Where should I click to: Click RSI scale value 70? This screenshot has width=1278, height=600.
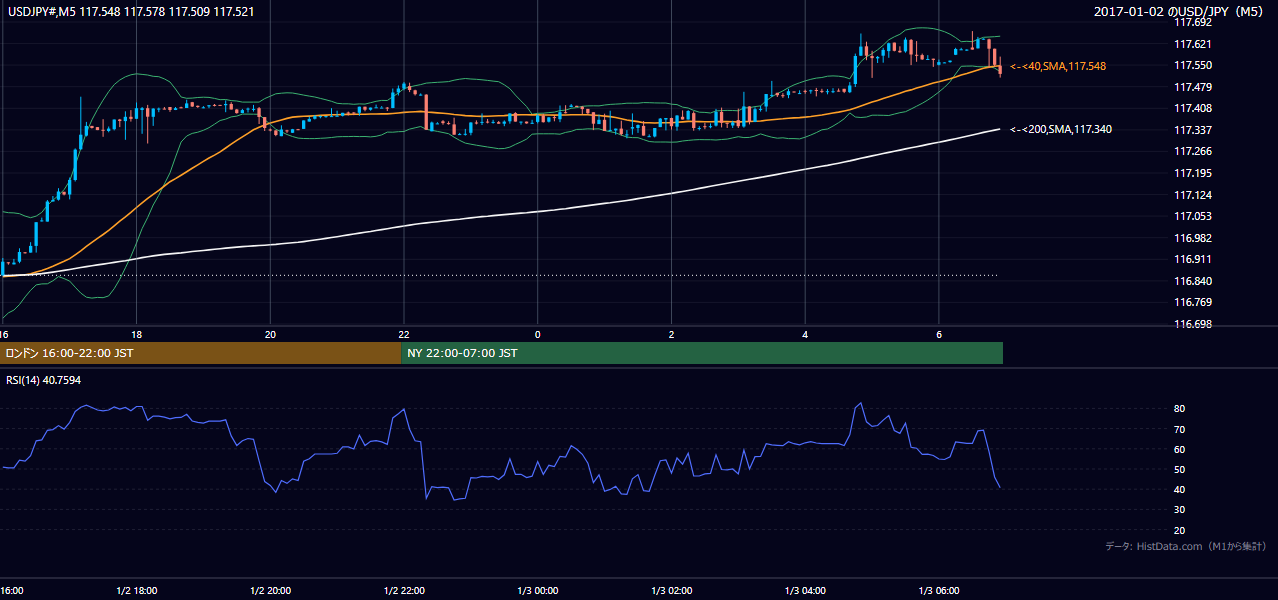pos(1179,430)
